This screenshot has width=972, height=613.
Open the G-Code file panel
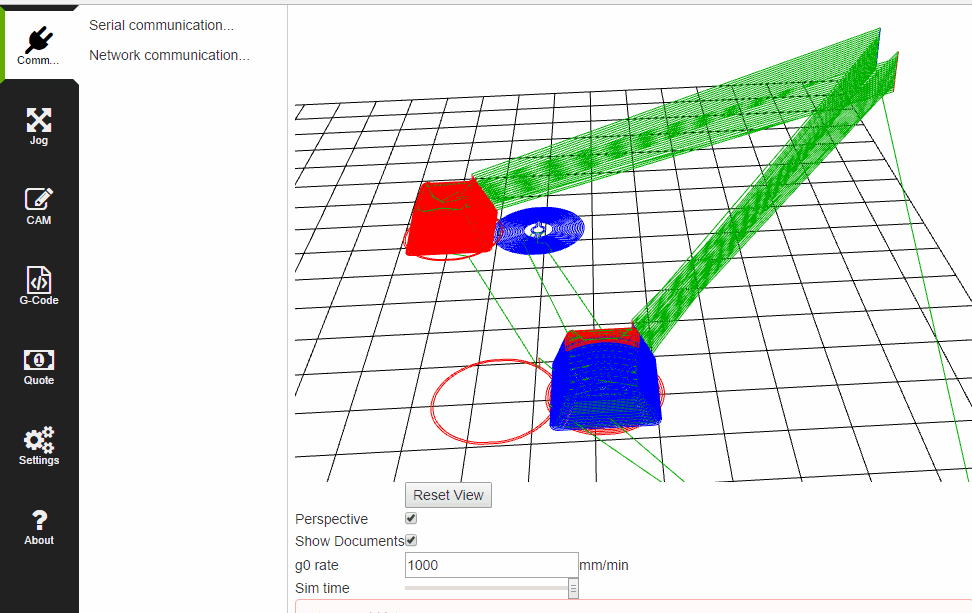(x=39, y=286)
